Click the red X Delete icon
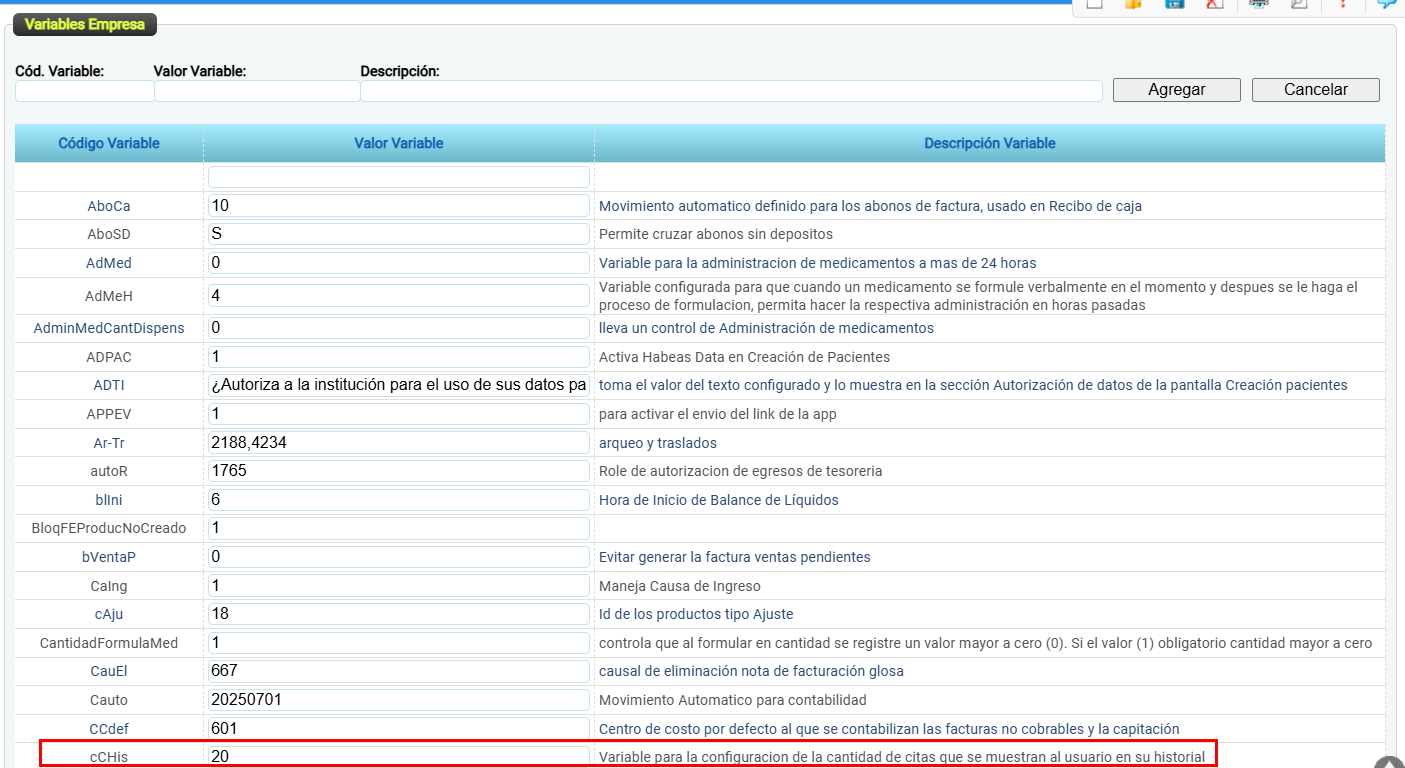1405x768 pixels. tap(1214, 4)
